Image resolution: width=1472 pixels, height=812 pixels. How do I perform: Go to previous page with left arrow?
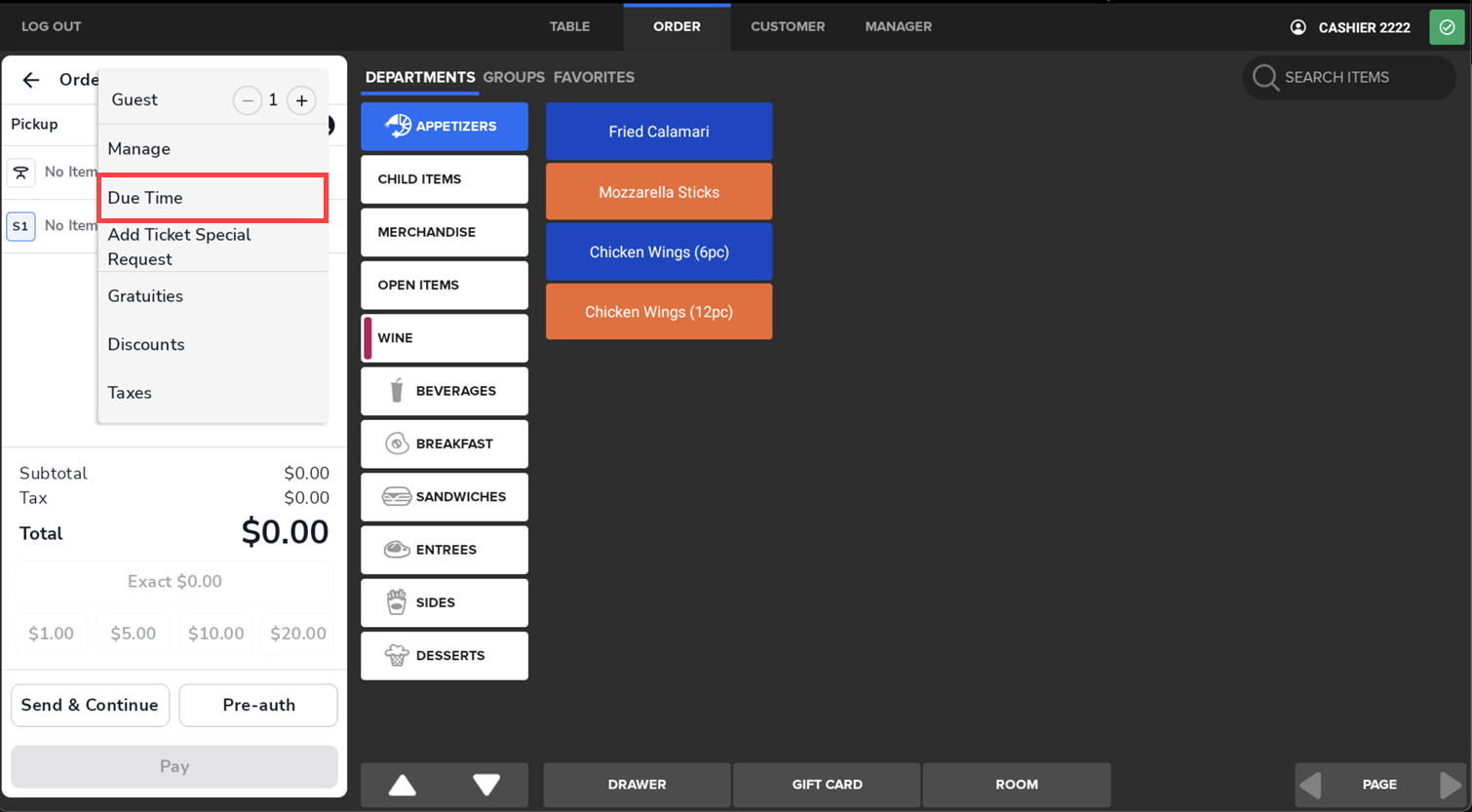[x=1311, y=785]
